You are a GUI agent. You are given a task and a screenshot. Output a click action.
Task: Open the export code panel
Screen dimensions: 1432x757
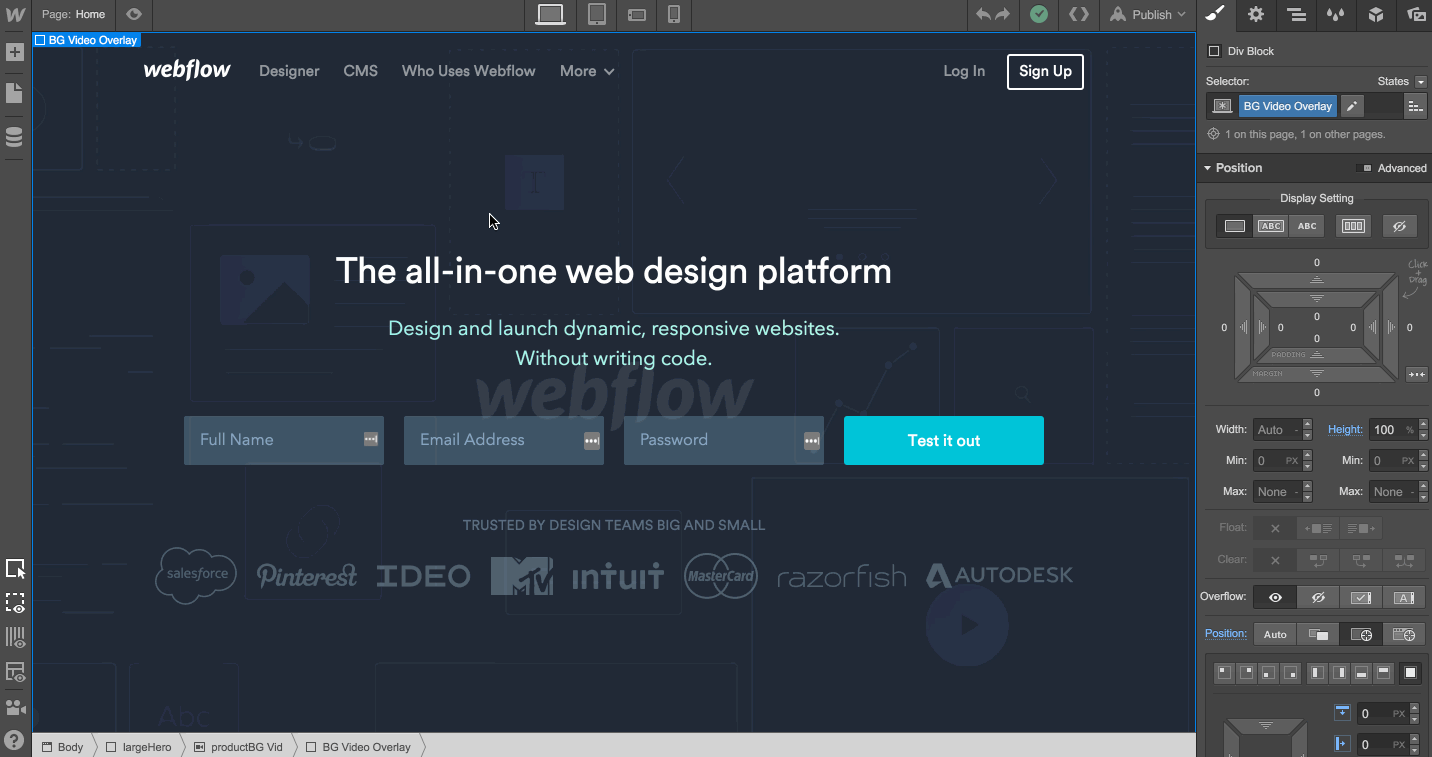[1078, 14]
